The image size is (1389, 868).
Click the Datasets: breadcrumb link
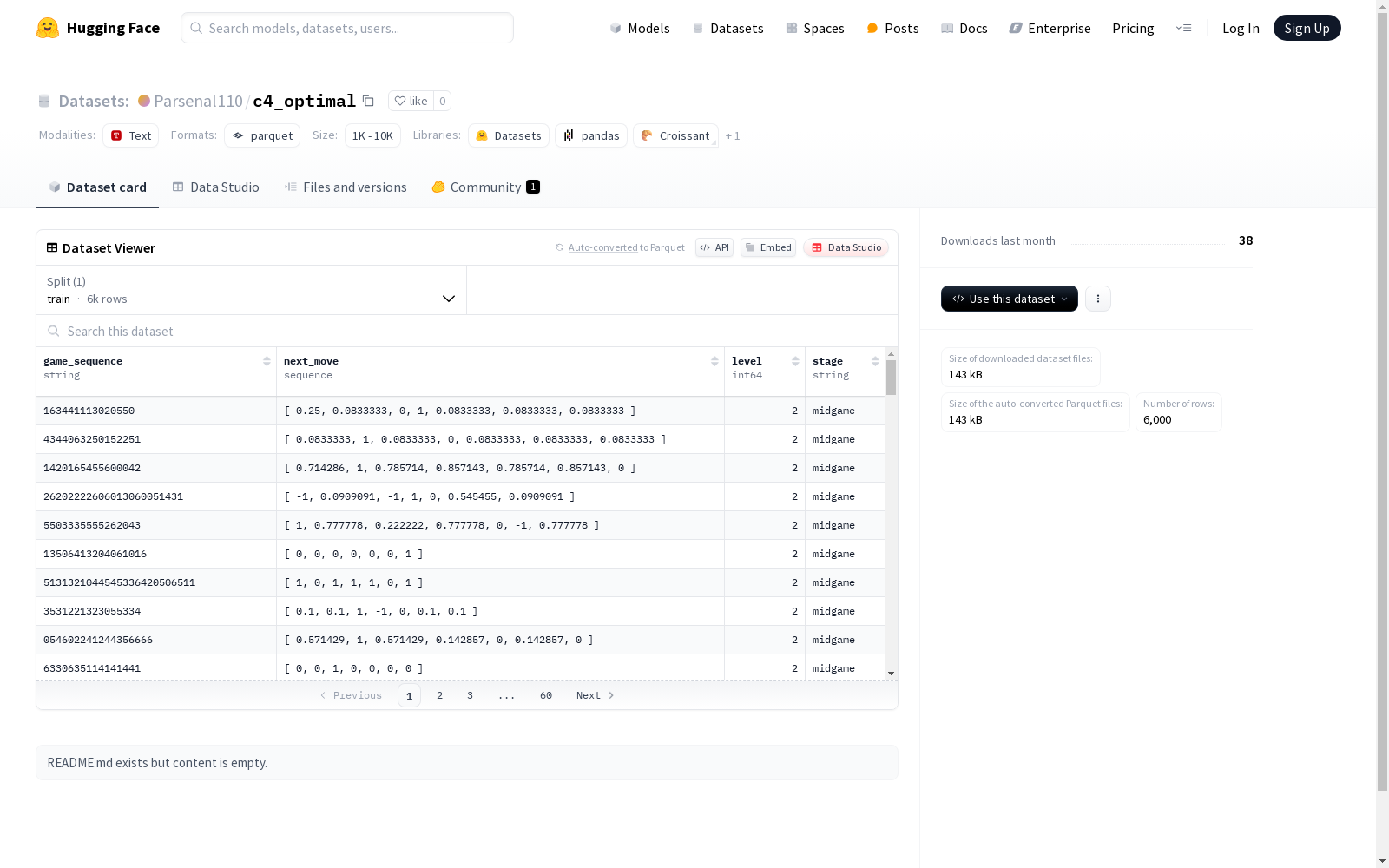[x=93, y=101]
